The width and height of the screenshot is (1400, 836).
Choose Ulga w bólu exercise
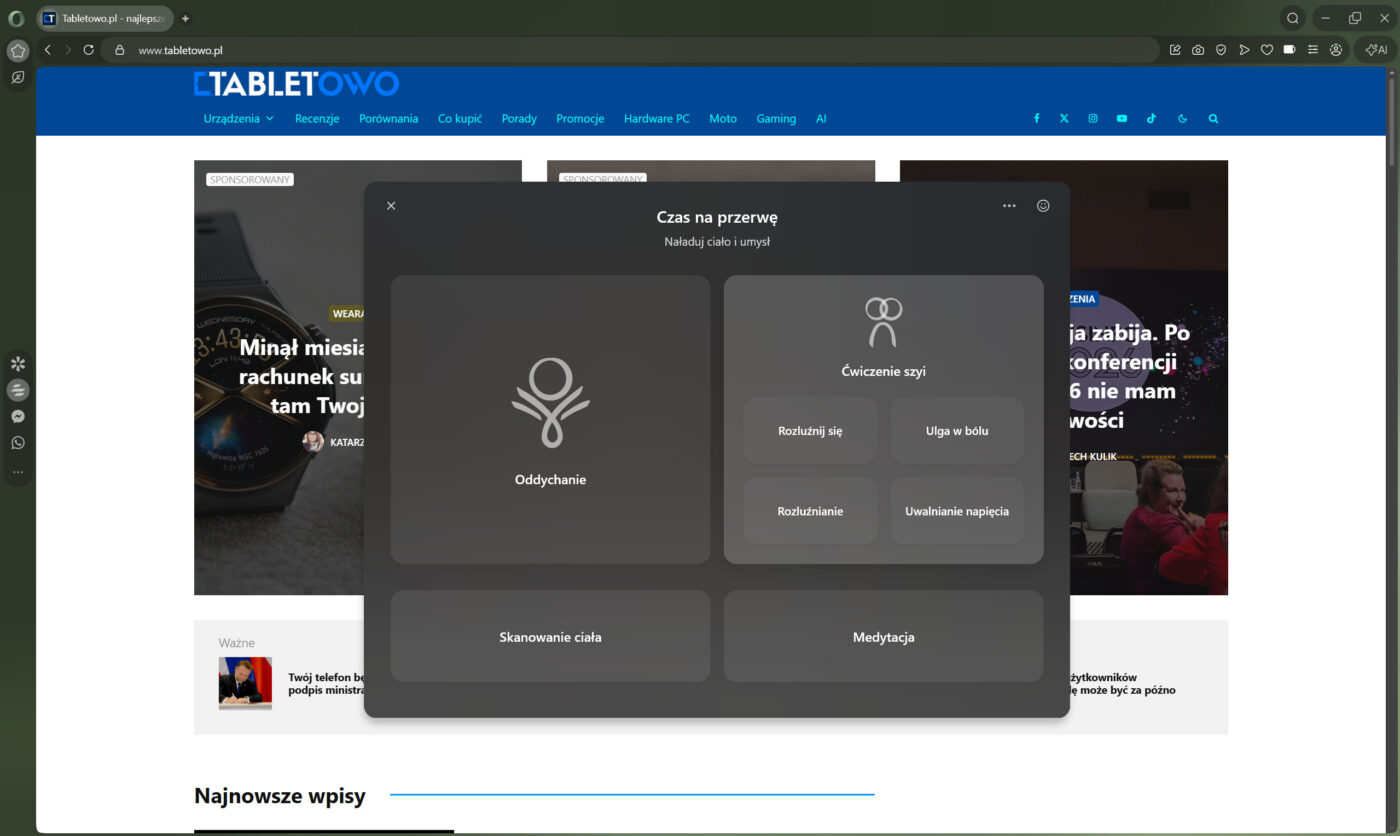coord(957,431)
